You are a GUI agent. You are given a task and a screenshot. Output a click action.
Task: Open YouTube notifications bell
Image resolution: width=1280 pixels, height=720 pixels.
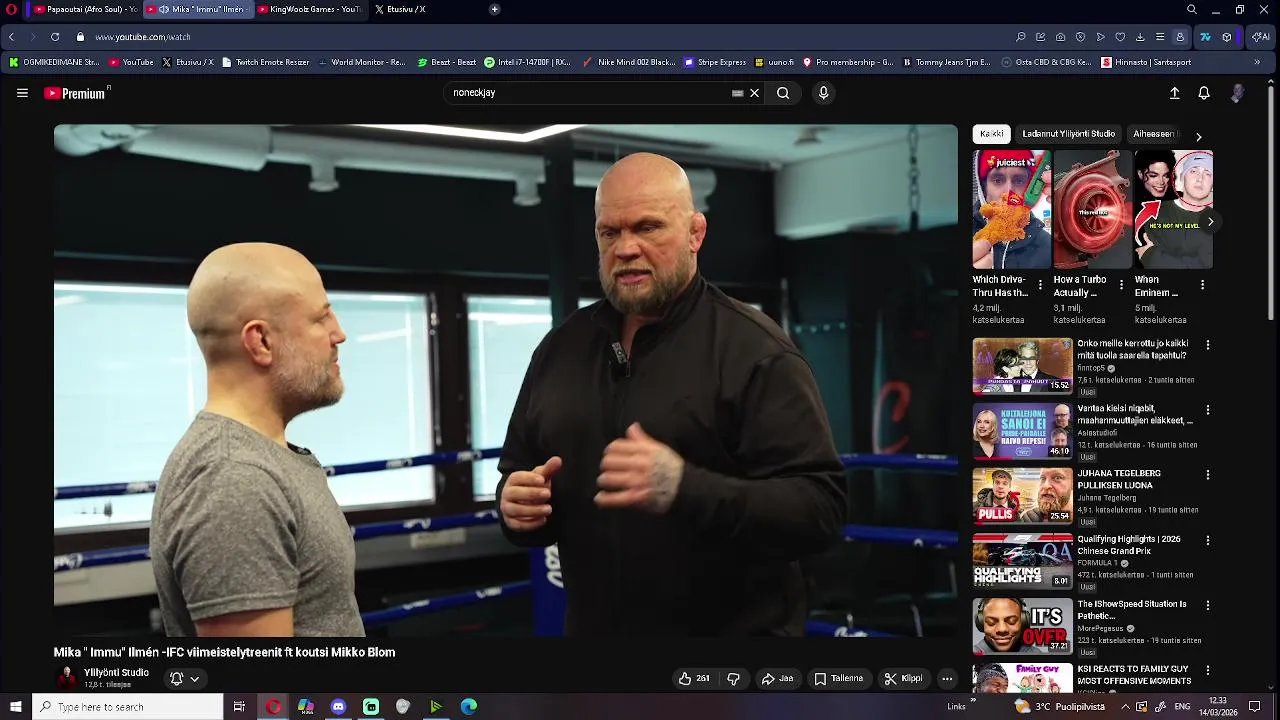coord(1204,93)
